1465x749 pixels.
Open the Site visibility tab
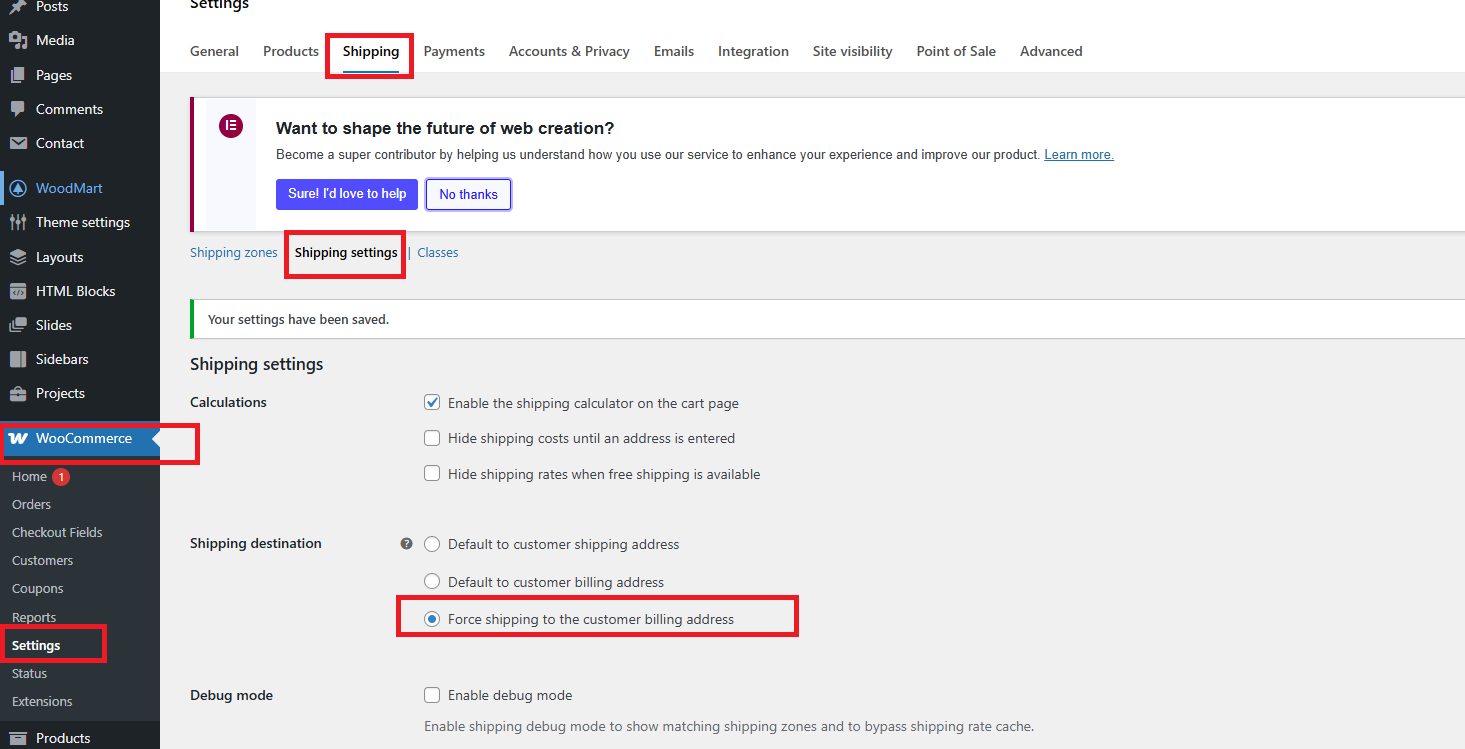click(x=852, y=51)
